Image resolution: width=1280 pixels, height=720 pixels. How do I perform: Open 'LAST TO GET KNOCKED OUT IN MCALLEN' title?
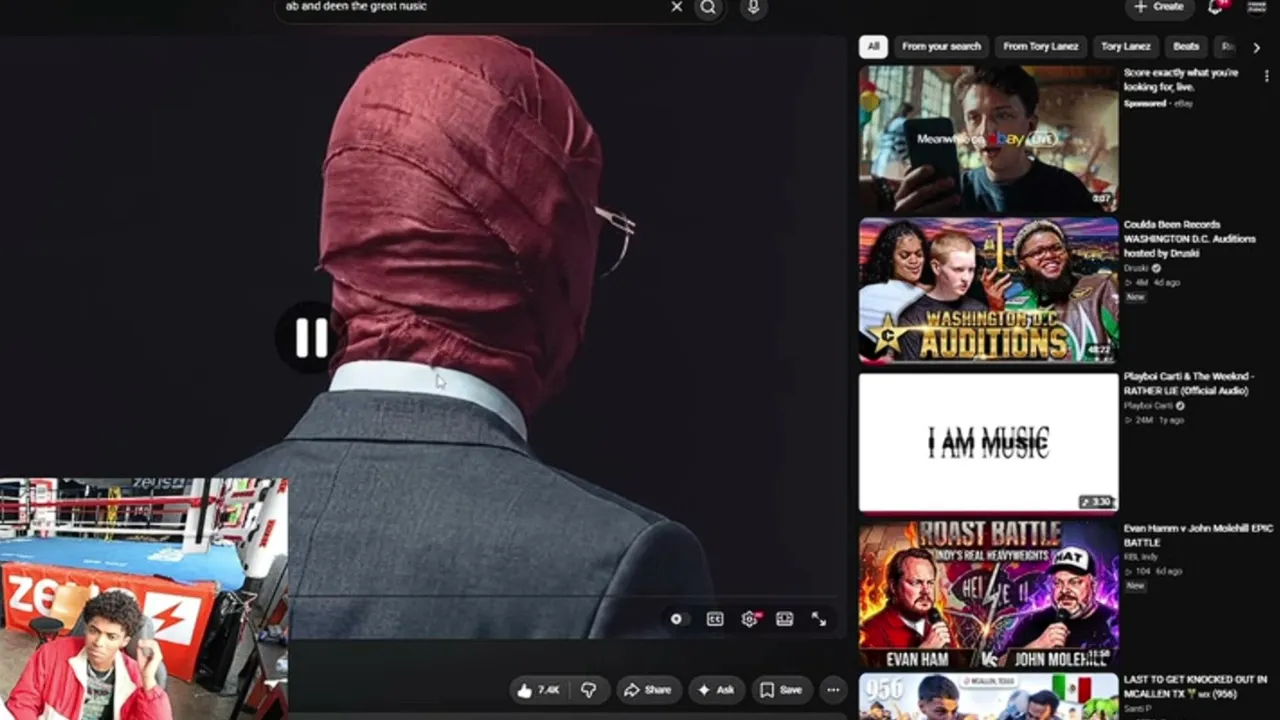(1195, 686)
